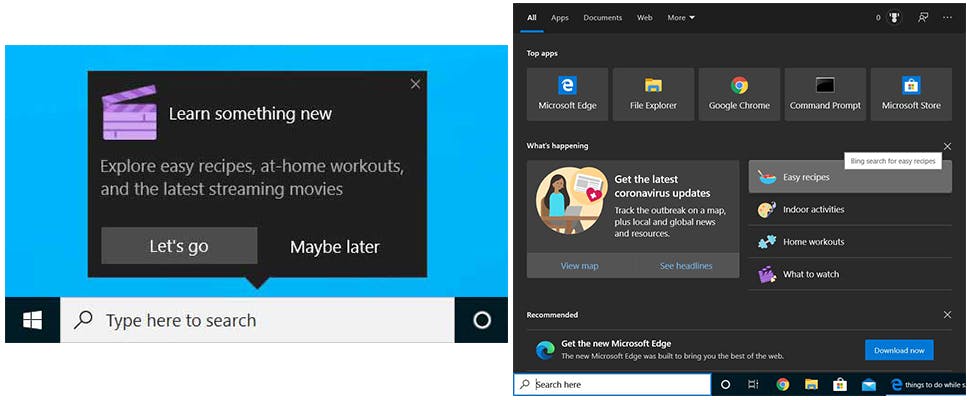Open the Mail app from the taskbar
The image size is (970, 400).
(869, 385)
